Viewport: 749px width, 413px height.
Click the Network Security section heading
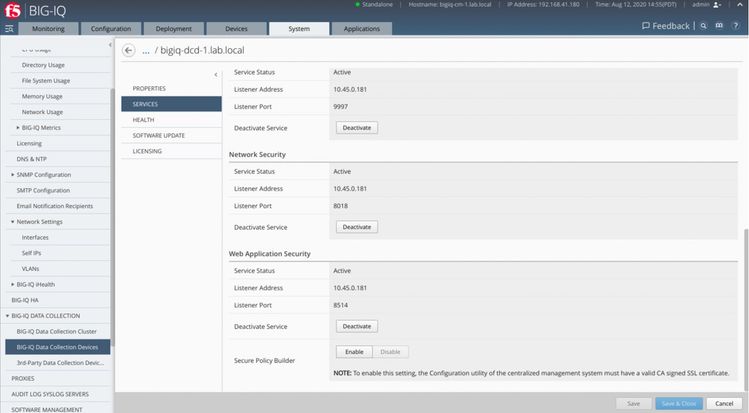[x=257, y=155]
